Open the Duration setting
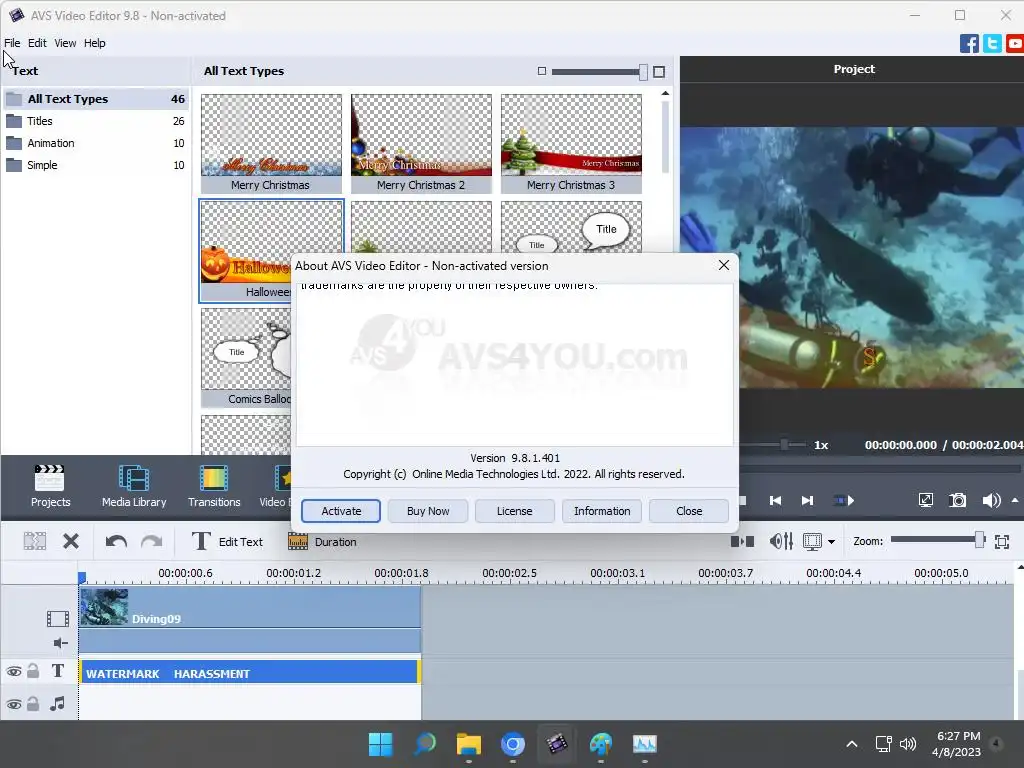Screen dimensions: 1024x768 322,541
